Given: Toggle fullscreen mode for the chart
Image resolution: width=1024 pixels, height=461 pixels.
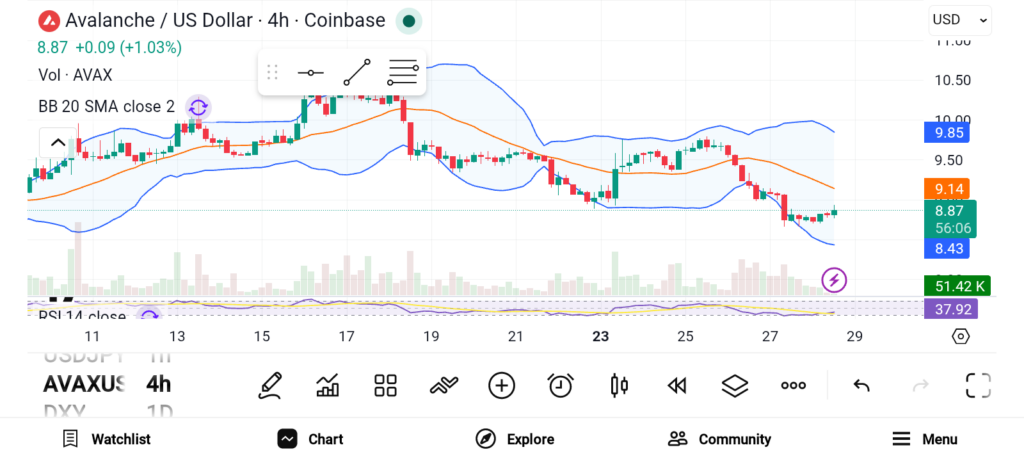Looking at the screenshot, I should 977,385.
